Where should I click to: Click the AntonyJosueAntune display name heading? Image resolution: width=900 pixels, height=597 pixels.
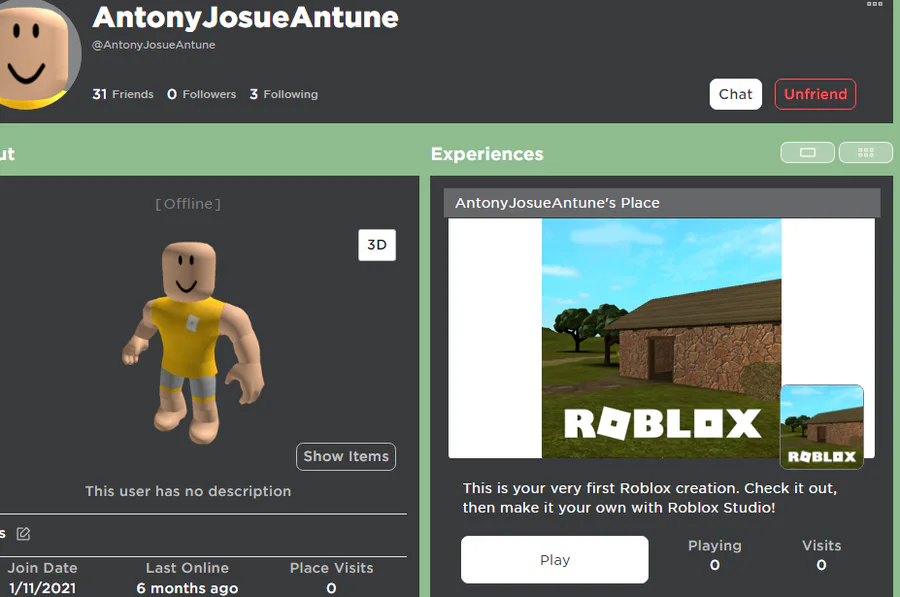click(x=245, y=17)
